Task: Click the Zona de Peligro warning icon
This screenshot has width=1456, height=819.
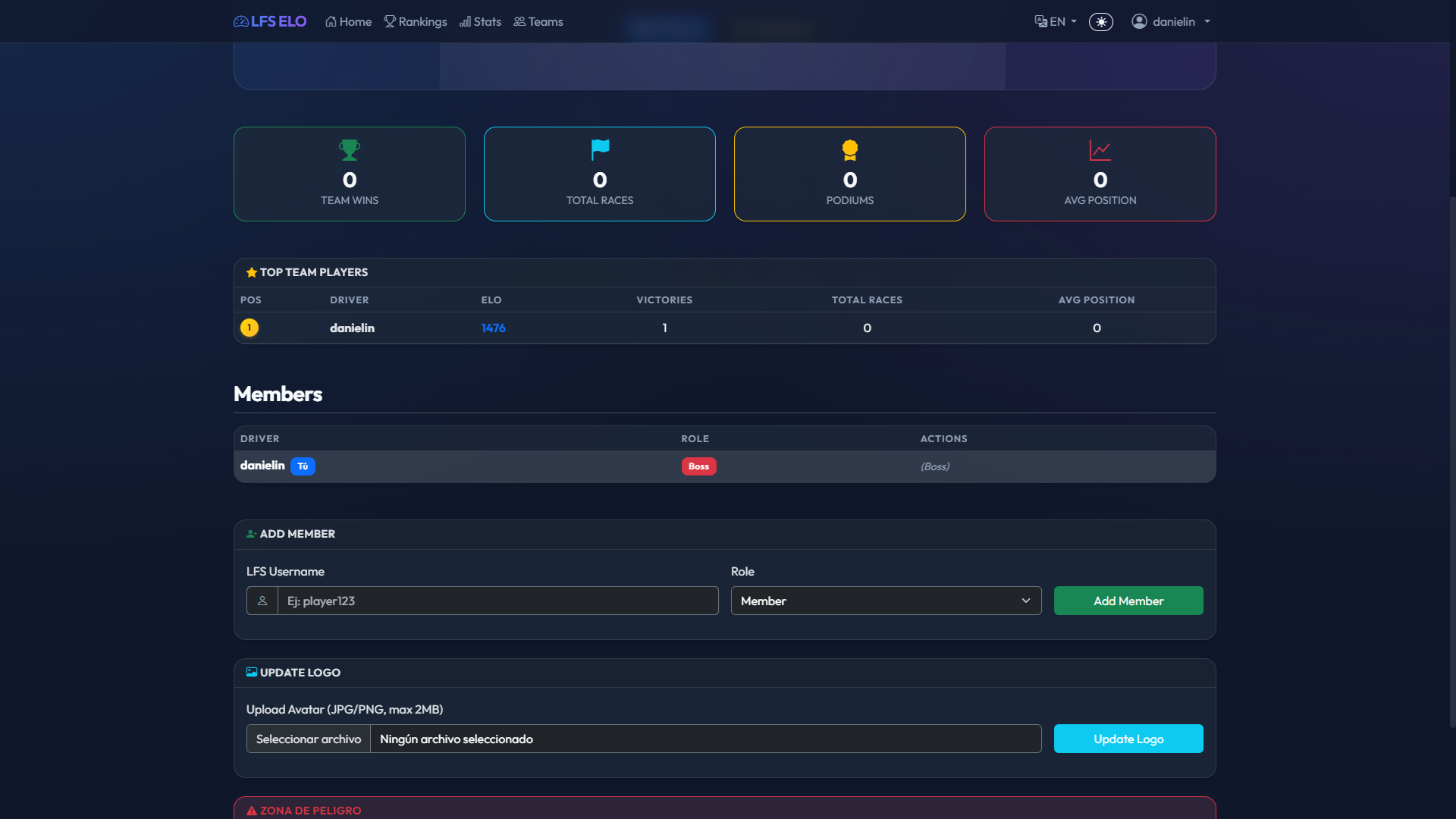Action: point(252,811)
